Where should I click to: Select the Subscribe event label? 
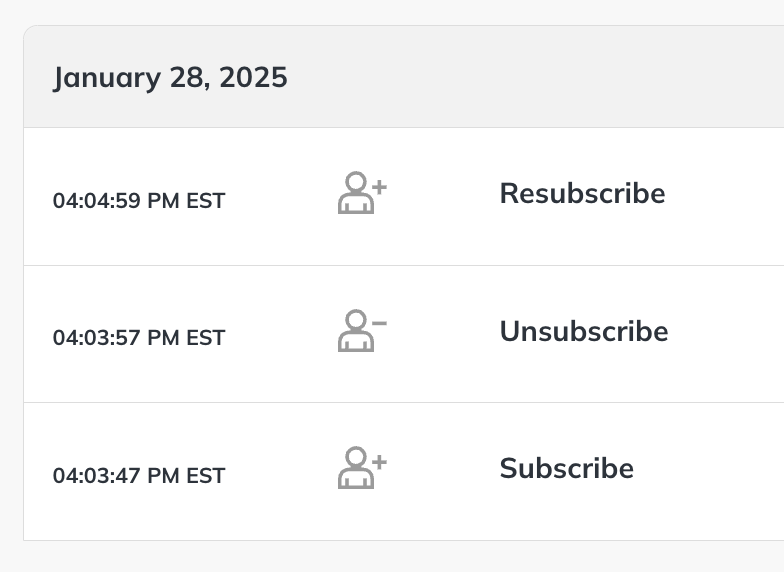566,468
